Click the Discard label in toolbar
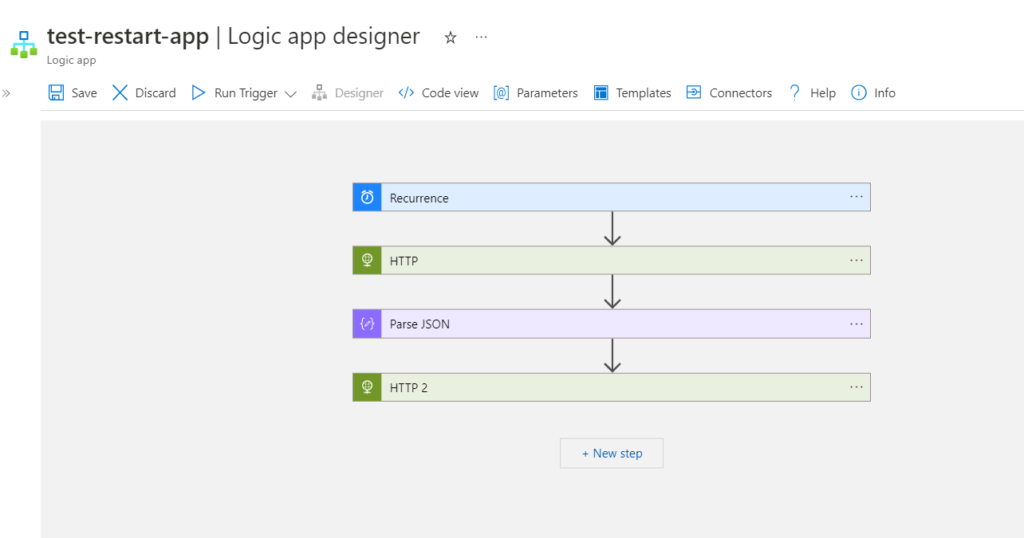 (x=155, y=93)
